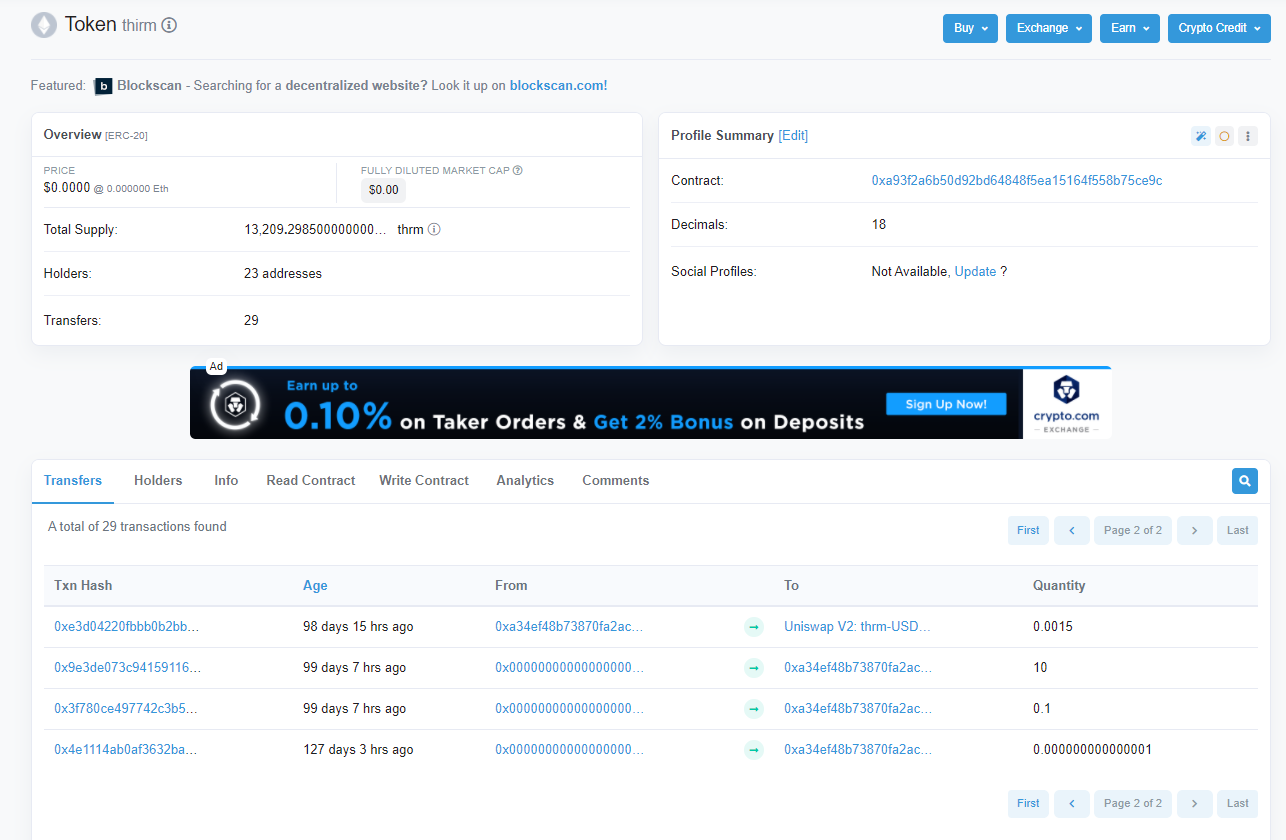This screenshot has width=1286, height=840.
Task: Click the First button below the table
Action: (1028, 803)
